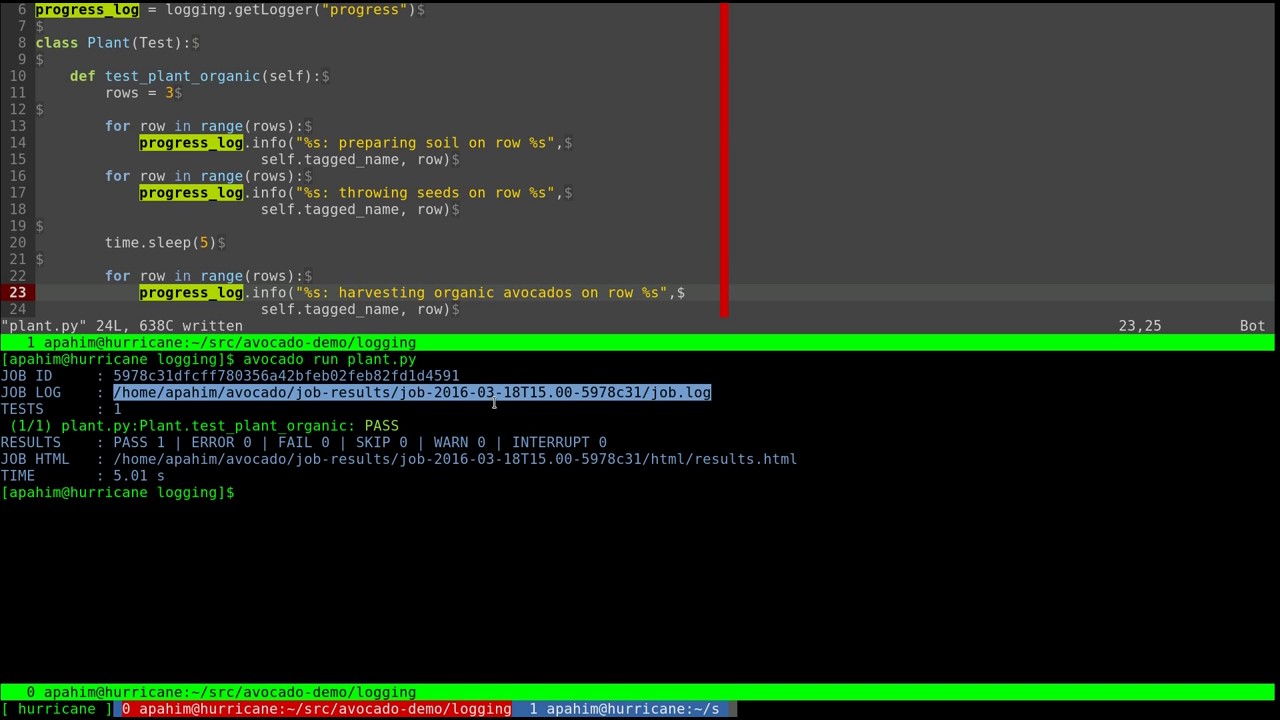Click the RESULTS summary line
Image resolution: width=1280 pixels, height=720 pixels.
click(303, 442)
